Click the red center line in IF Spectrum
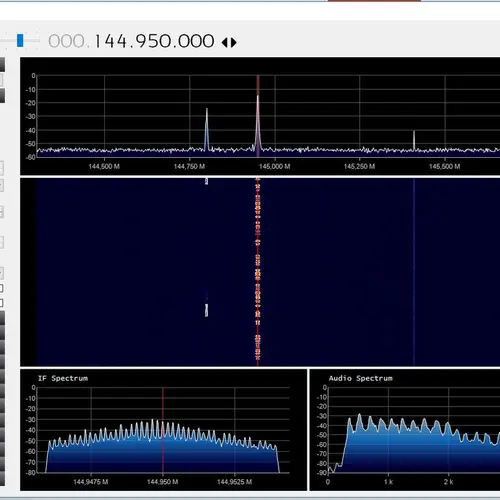The image size is (500, 500). pyautogui.click(x=163, y=430)
